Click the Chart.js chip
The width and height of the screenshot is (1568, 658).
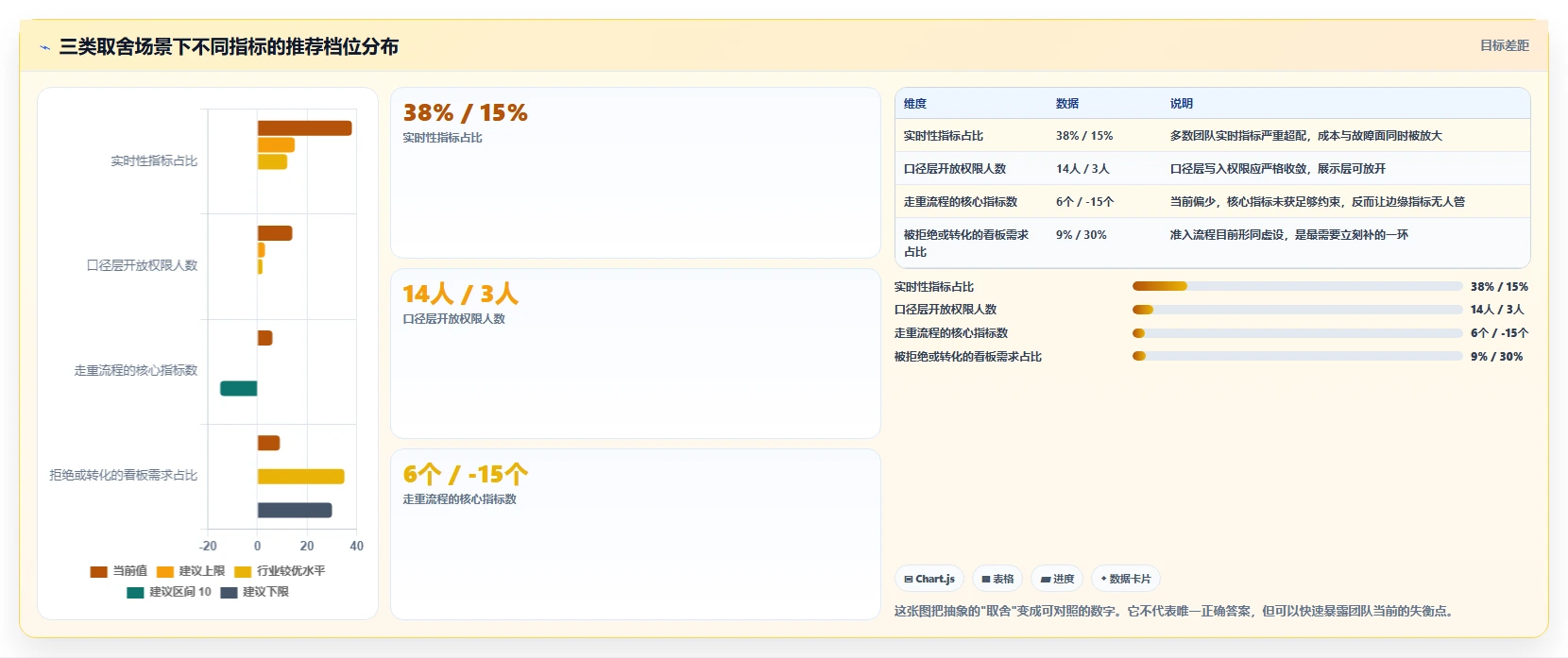click(929, 579)
